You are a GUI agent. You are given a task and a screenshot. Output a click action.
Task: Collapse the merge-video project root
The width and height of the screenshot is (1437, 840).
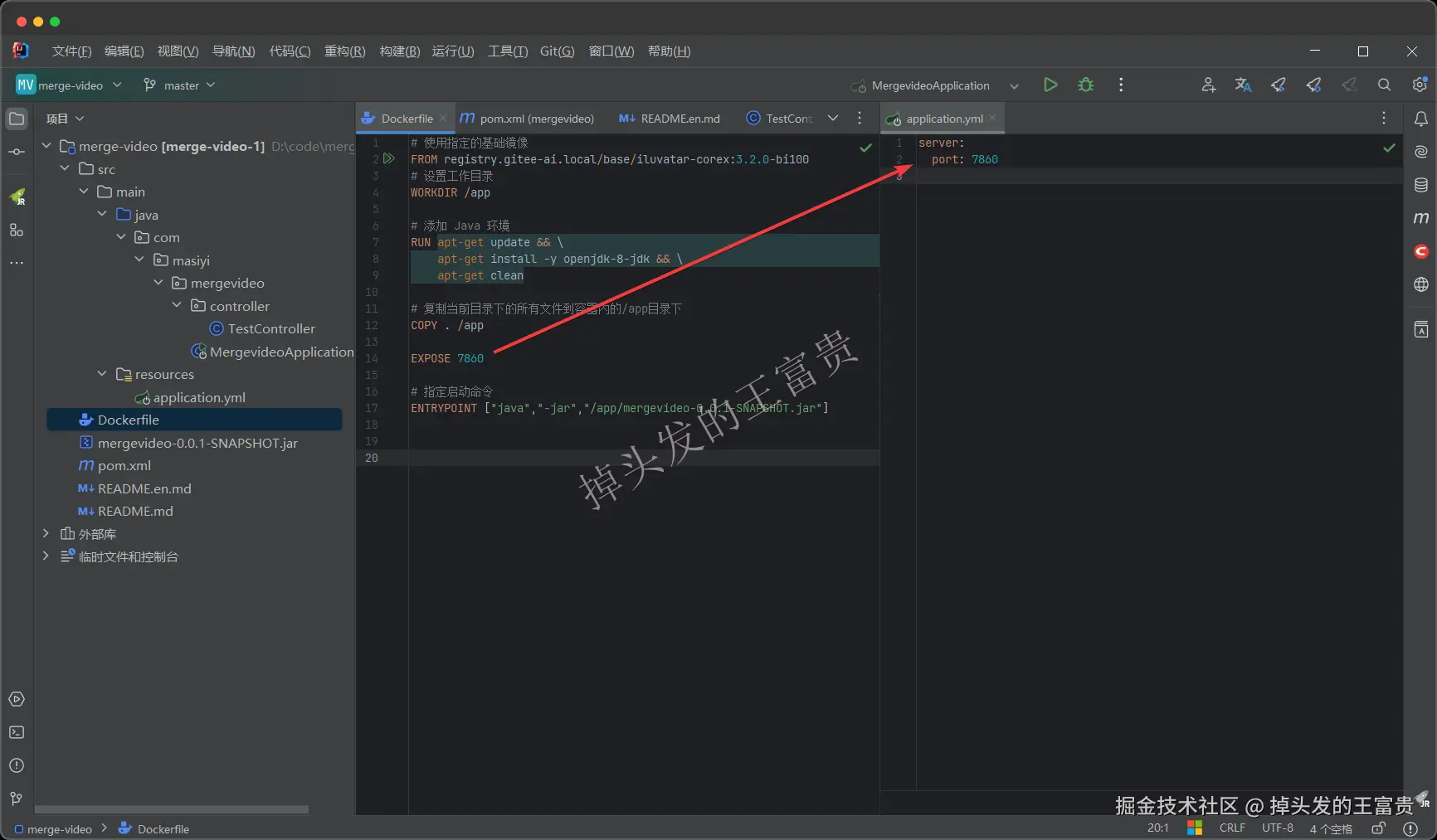(x=46, y=146)
